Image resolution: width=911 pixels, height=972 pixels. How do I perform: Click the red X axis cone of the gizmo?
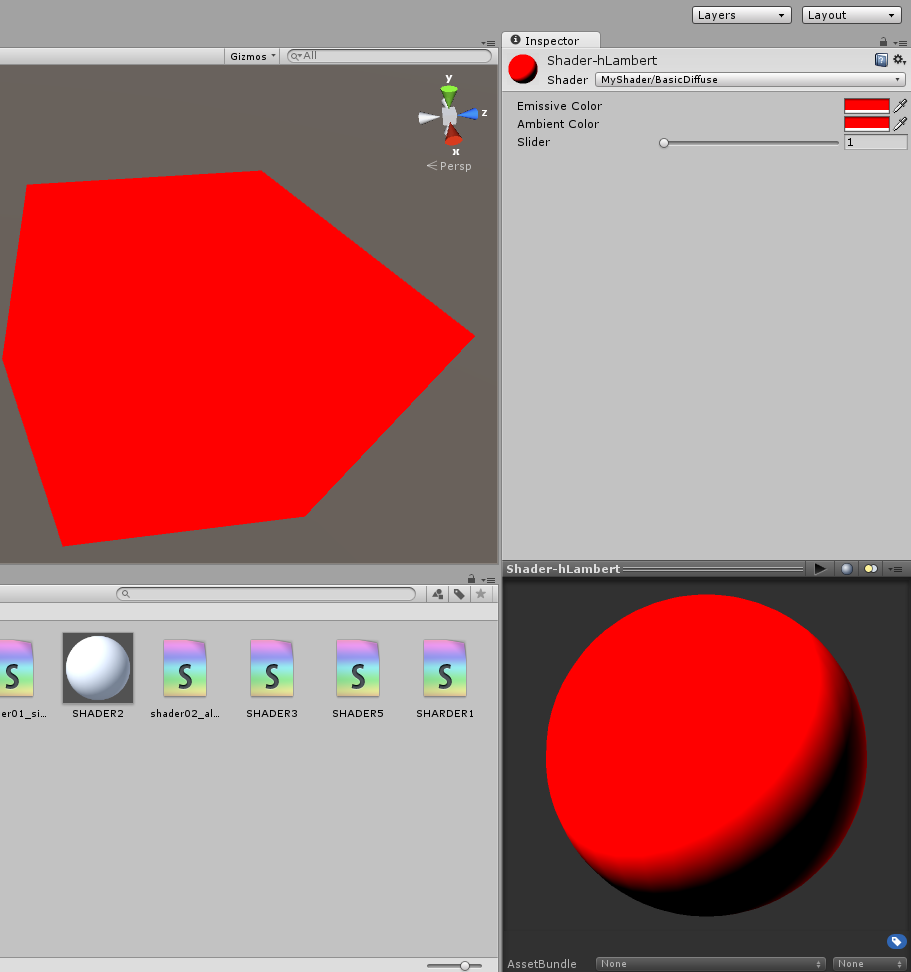[x=453, y=135]
